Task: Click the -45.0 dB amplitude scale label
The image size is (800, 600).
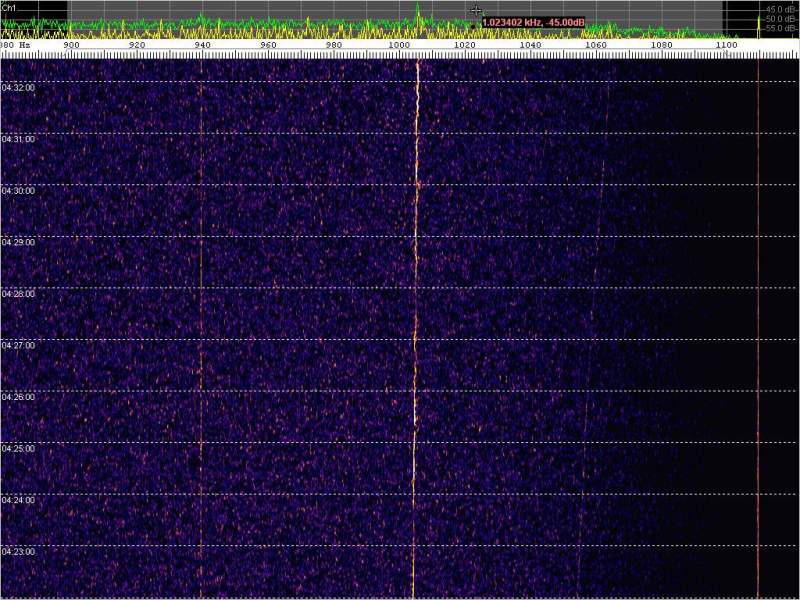Action: (778, 9)
